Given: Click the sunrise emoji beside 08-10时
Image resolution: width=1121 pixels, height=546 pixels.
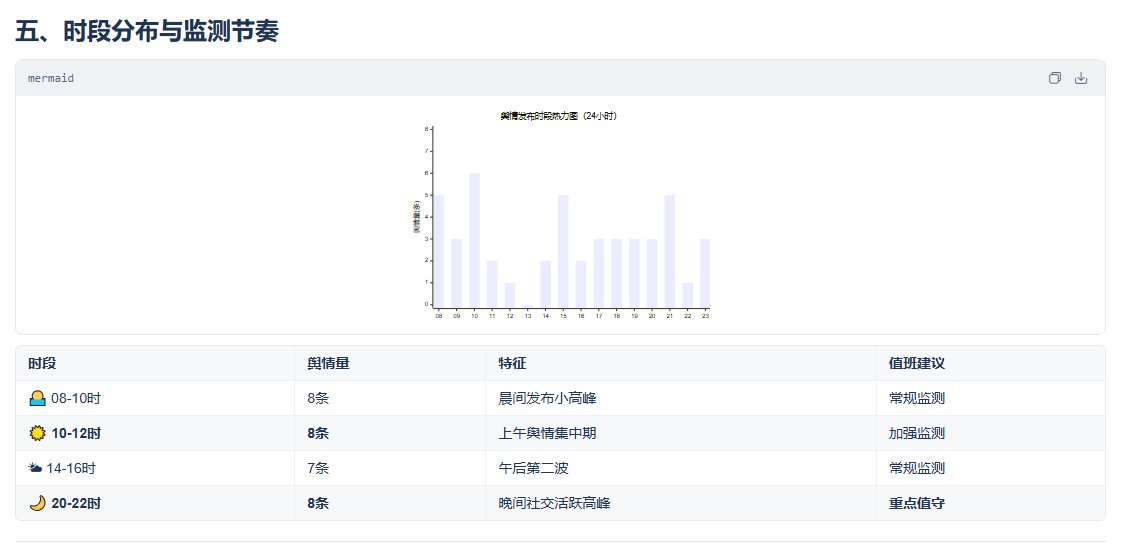Looking at the screenshot, I should [x=37, y=398].
